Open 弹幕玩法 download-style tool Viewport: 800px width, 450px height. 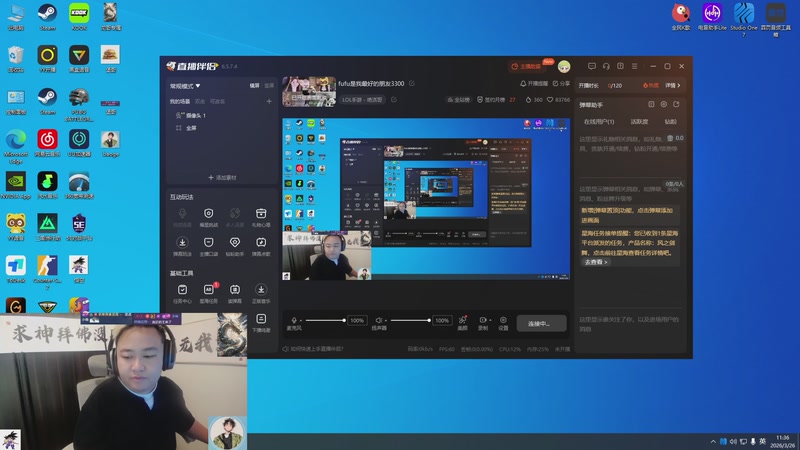pos(182,246)
